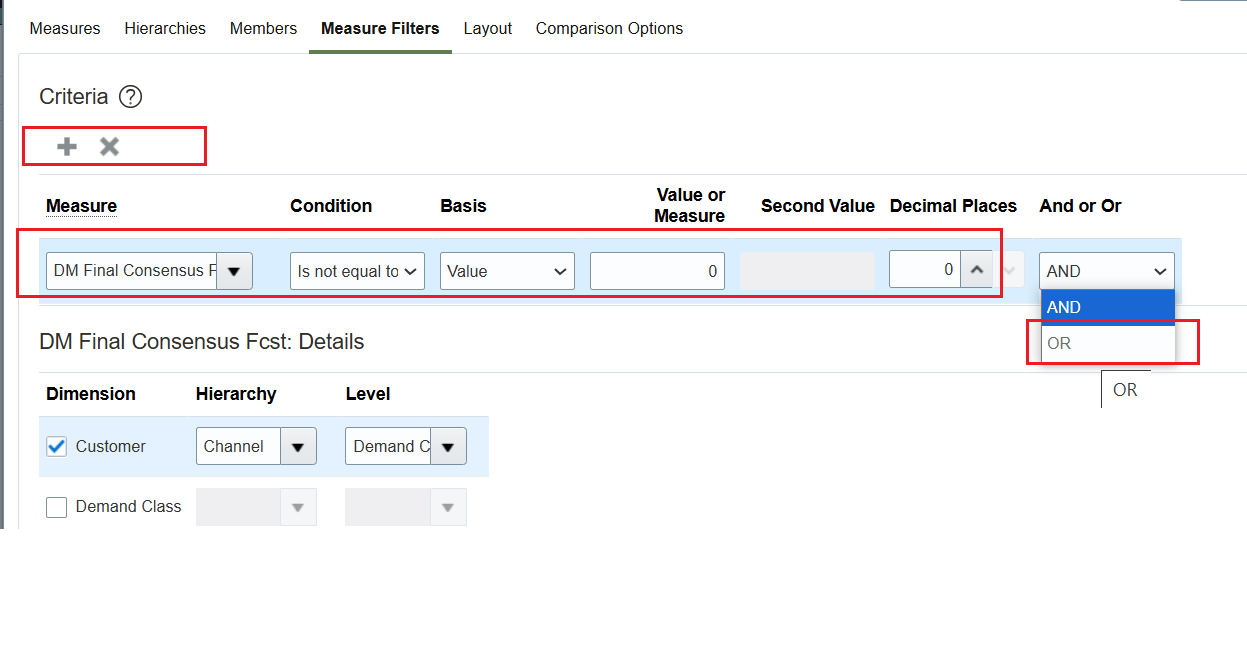Switch to the Layout tab
Viewport: 1247px width, 648px height.
(487, 28)
